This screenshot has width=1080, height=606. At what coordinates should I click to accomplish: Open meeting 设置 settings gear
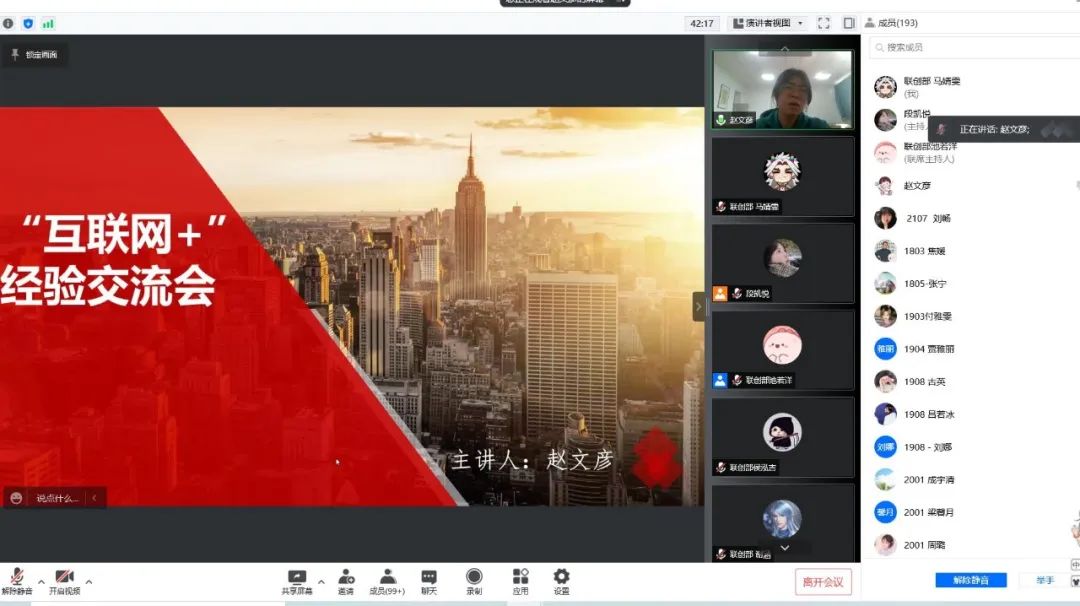coord(561,582)
